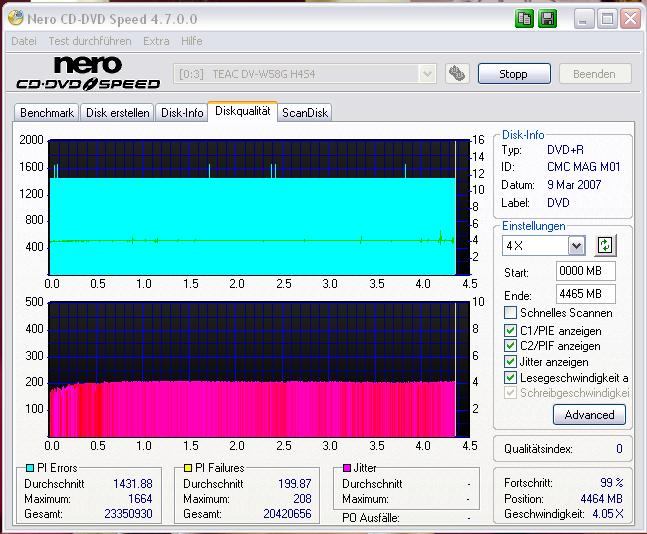Click disc type DVD+R text
The image size is (647, 534).
coord(565,149)
